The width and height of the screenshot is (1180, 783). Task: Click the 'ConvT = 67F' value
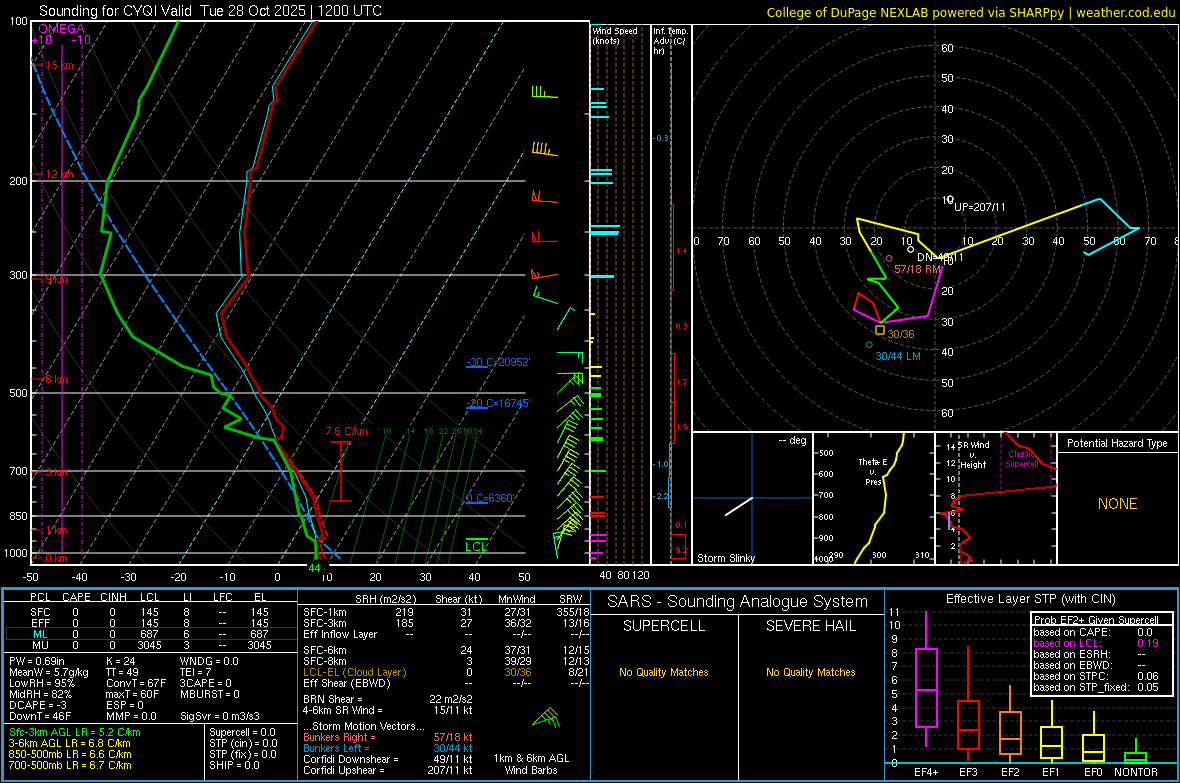coord(136,684)
